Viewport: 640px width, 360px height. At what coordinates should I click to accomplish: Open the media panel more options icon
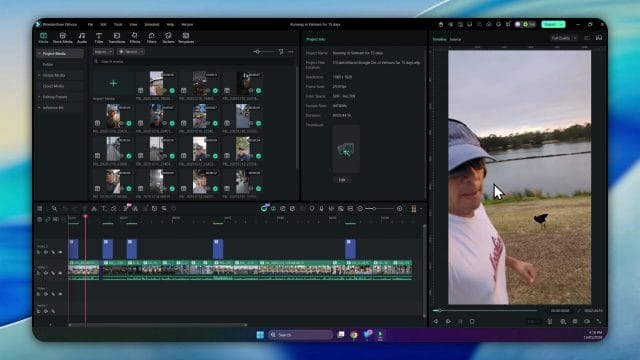[291, 52]
